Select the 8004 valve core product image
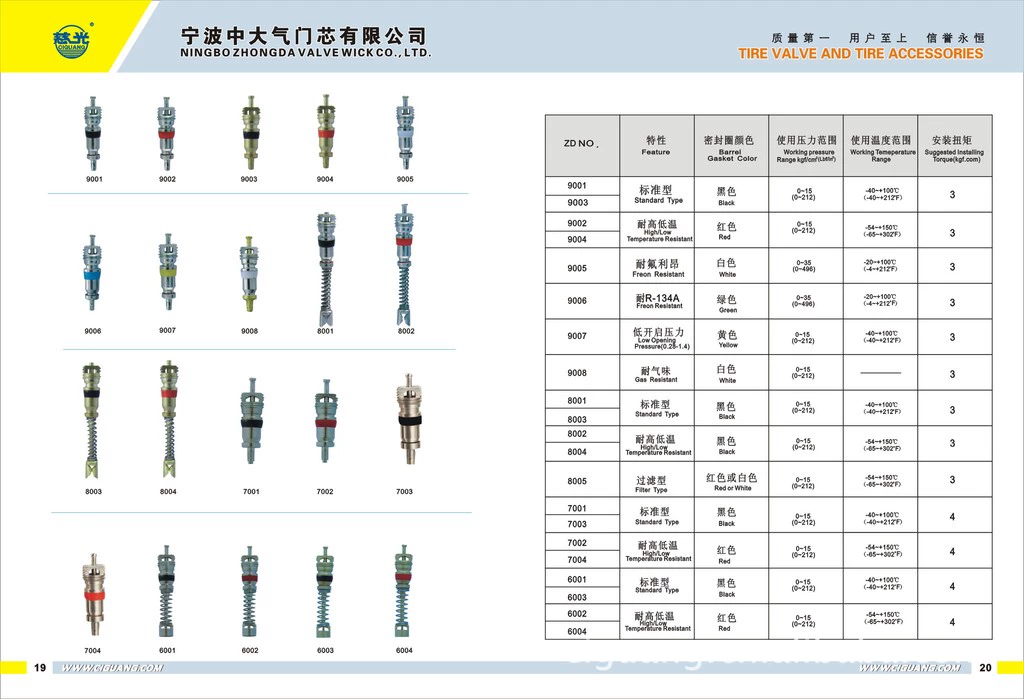 168,420
